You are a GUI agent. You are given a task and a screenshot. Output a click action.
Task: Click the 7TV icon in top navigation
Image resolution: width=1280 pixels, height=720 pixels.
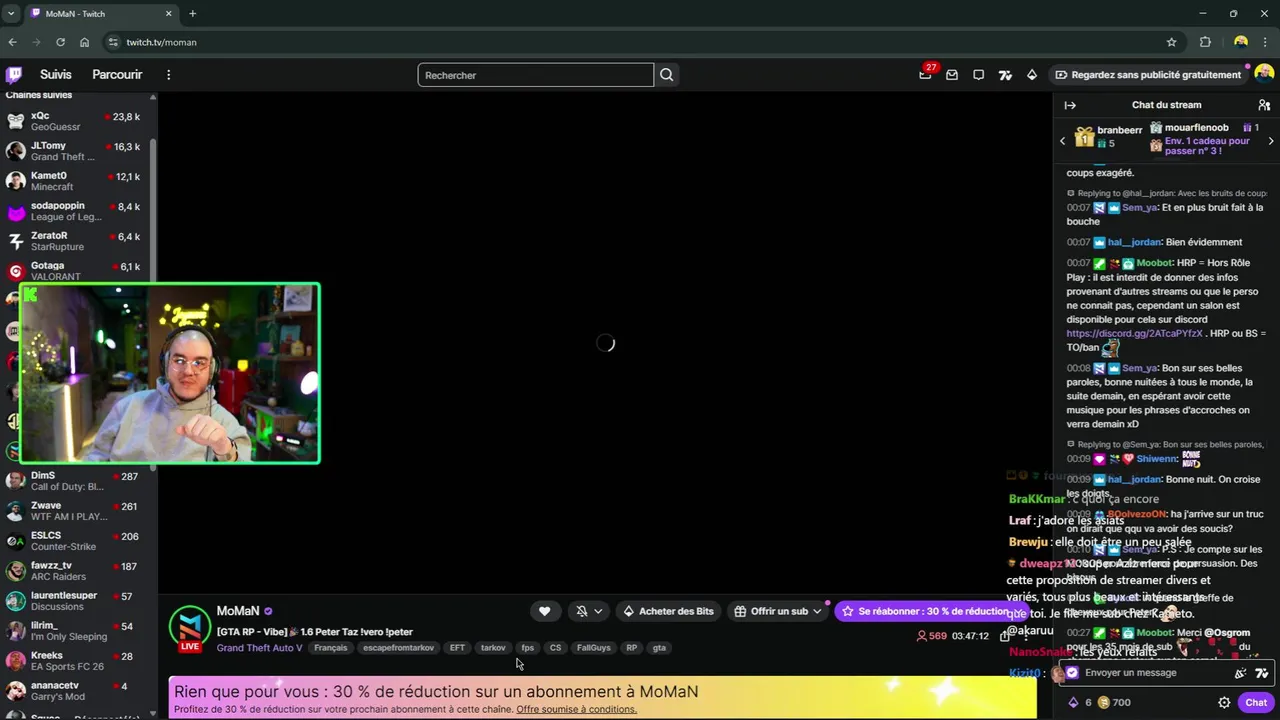[1005, 75]
